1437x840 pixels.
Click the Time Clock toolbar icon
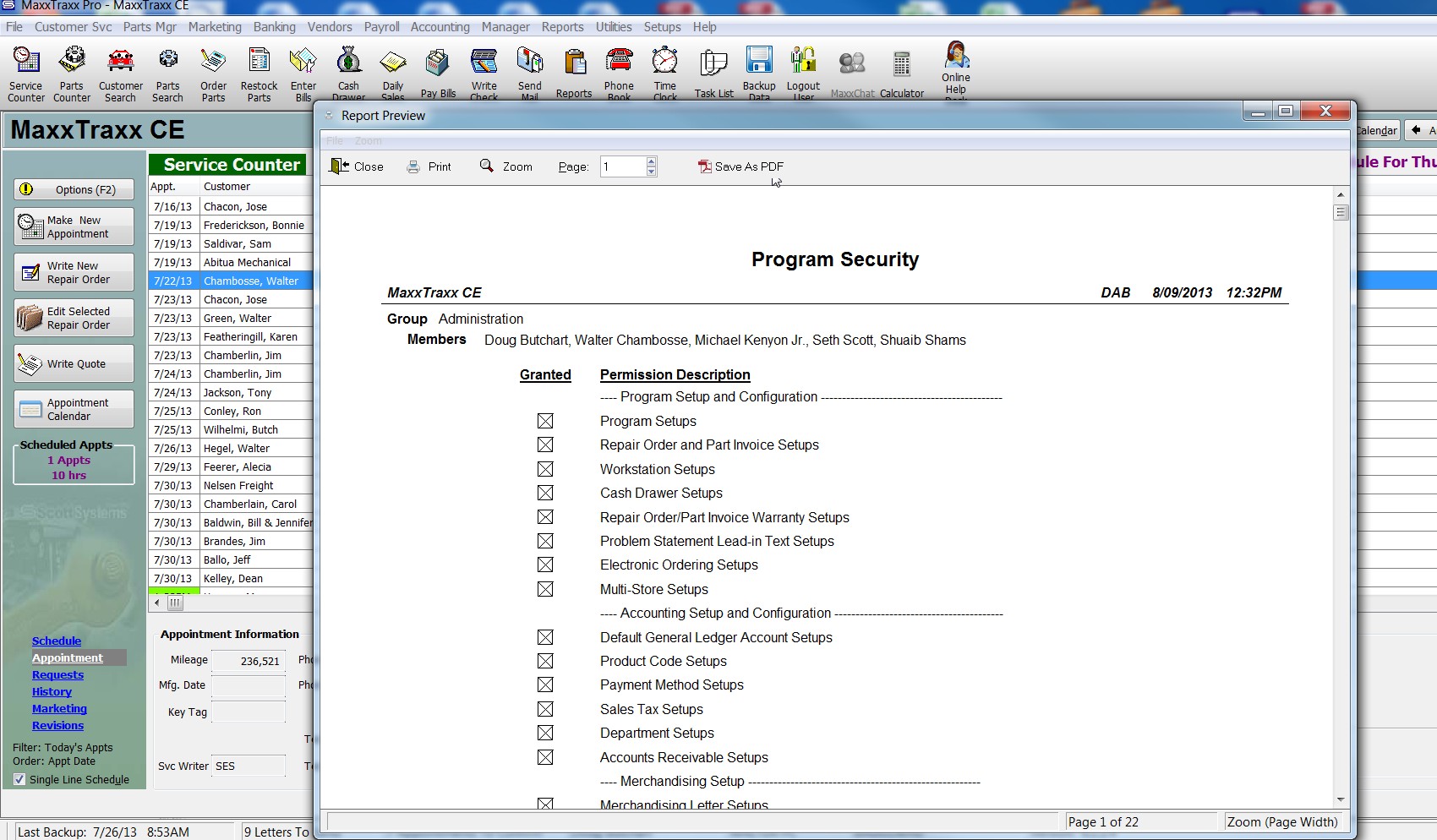[665, 74]
